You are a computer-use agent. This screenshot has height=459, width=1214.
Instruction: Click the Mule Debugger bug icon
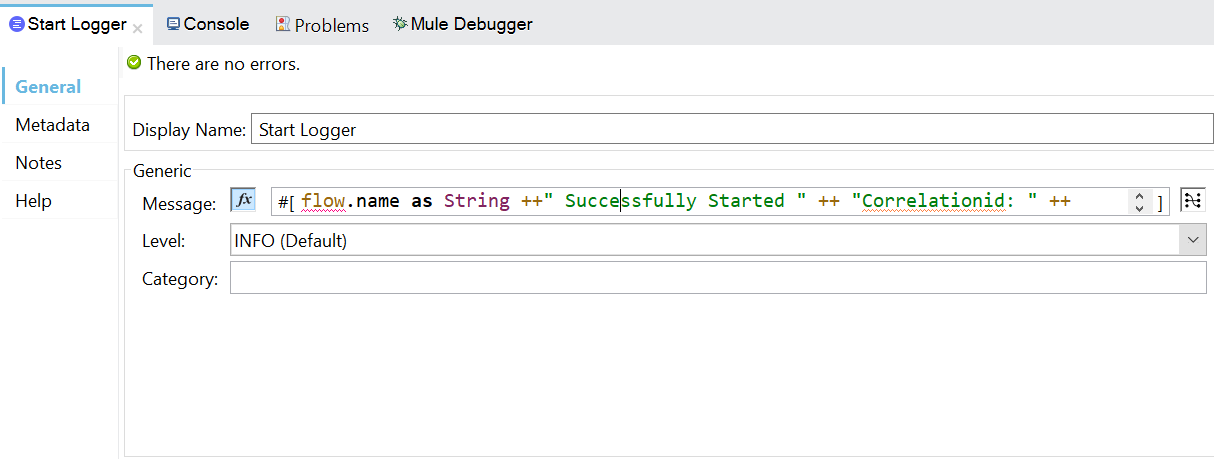[x=400, y=24]
